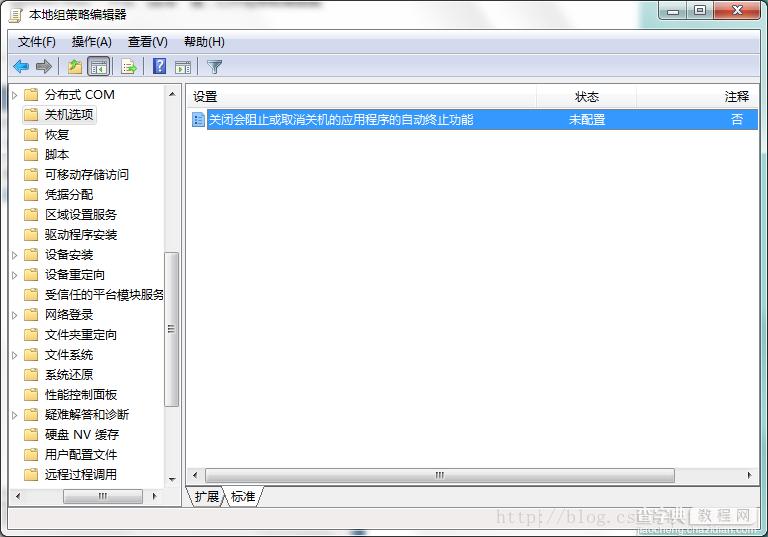
Task: Expand the 文件系统 tree node
Action: (x=15, y=355)
